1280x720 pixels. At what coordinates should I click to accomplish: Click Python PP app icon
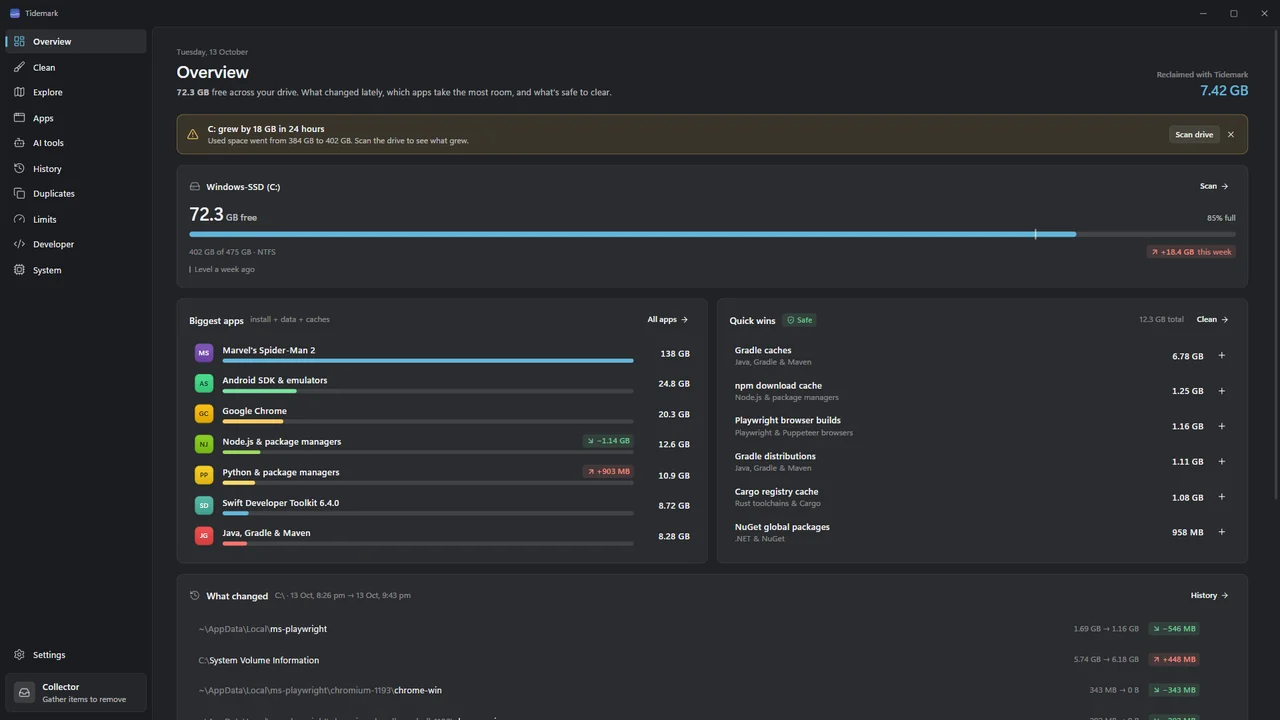pos(204,475)
